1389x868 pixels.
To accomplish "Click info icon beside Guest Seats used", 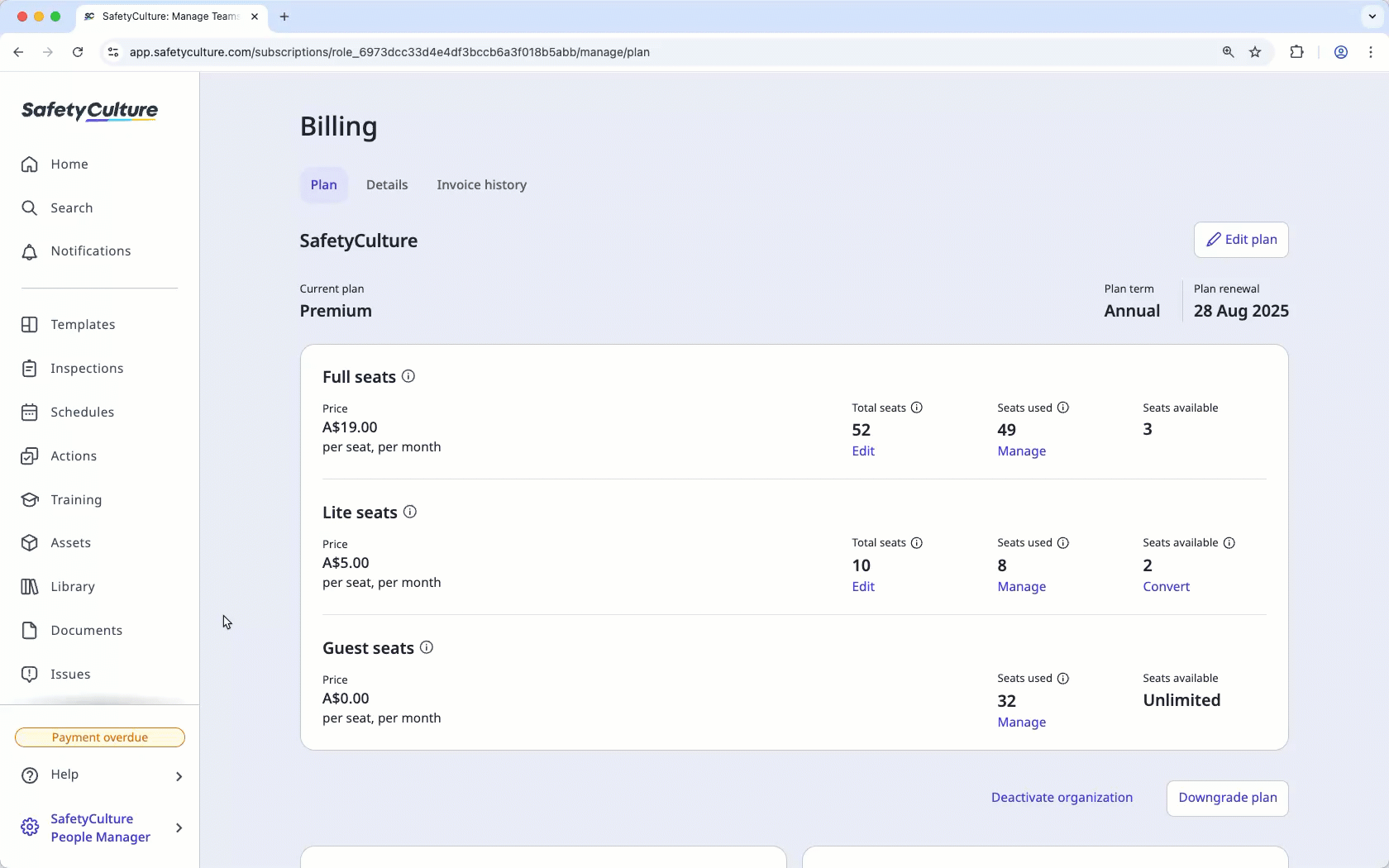I will [x=1063, y=679].
